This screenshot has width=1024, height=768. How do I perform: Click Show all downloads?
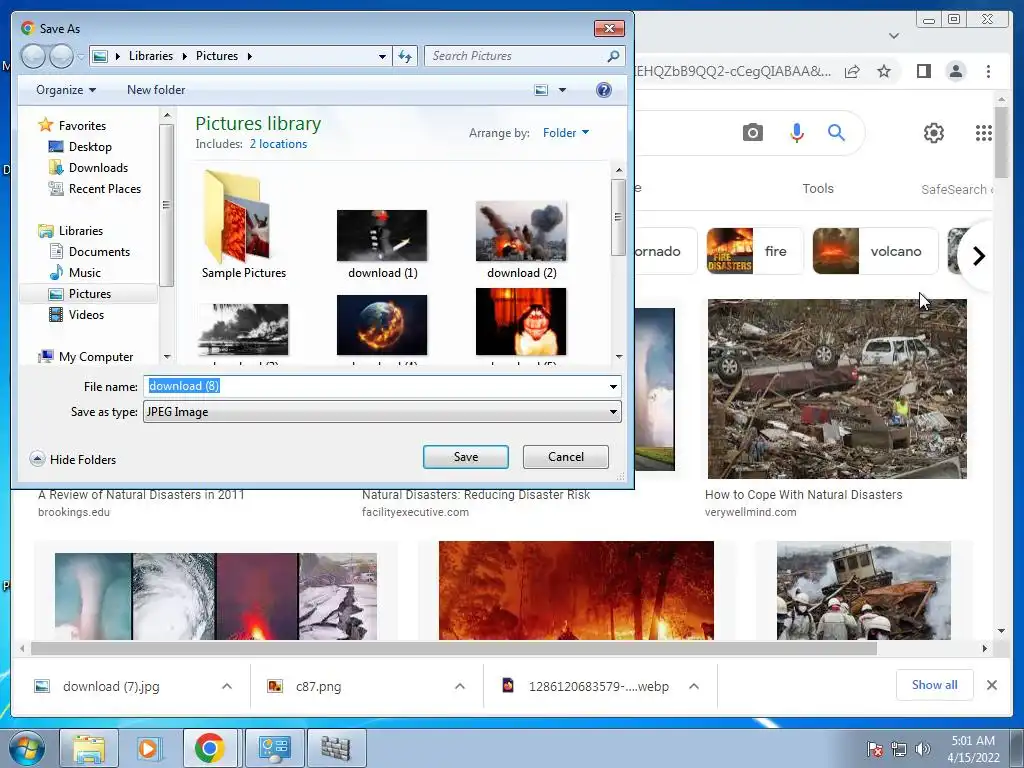935,684
